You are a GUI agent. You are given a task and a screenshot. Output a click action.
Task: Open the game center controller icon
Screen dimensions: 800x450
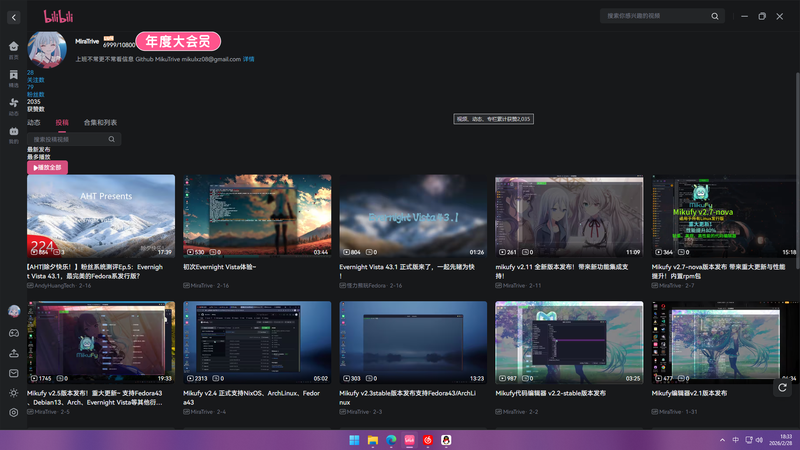14,332
